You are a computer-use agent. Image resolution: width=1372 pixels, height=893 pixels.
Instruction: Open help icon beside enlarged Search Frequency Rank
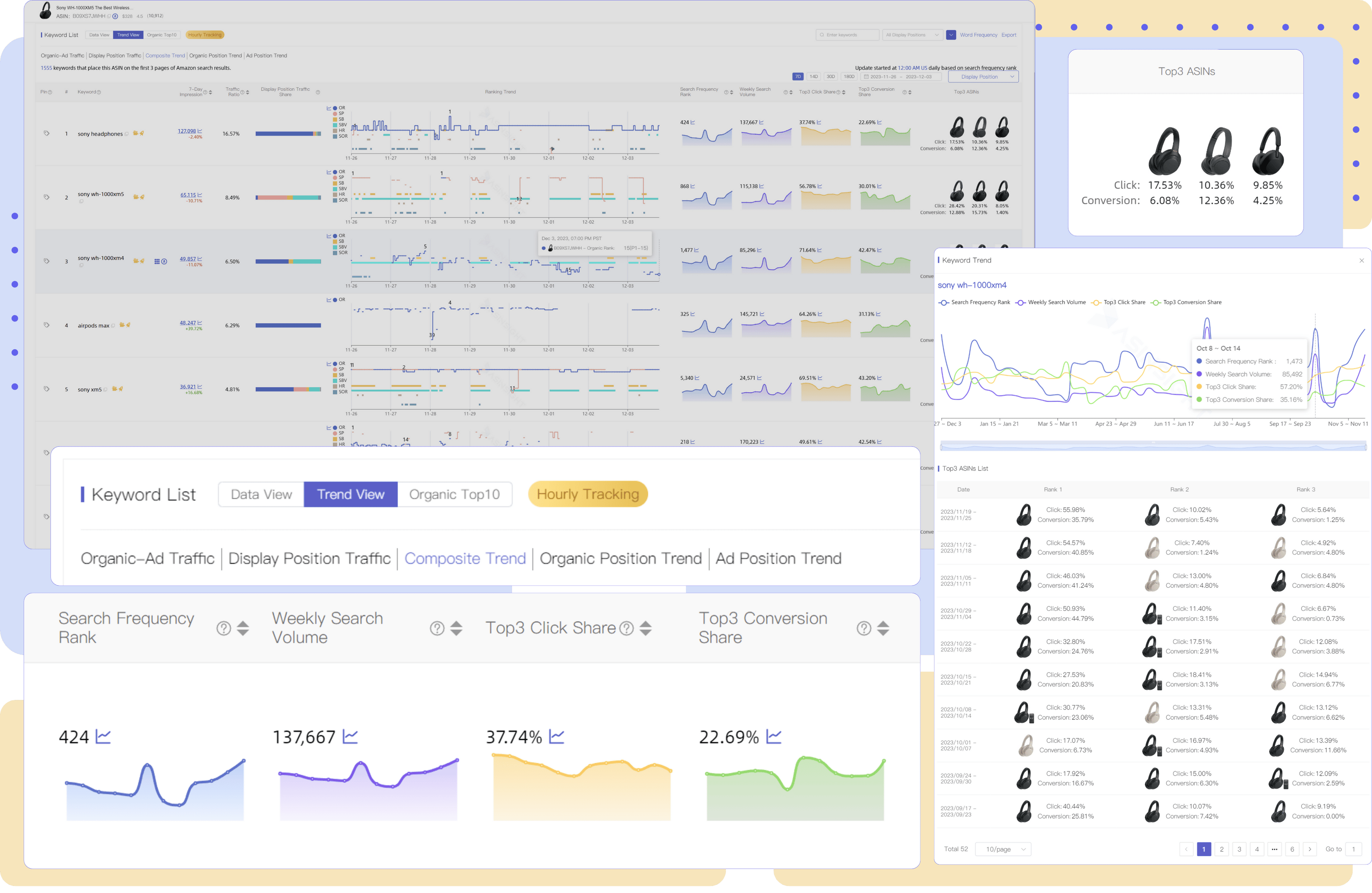224,628
